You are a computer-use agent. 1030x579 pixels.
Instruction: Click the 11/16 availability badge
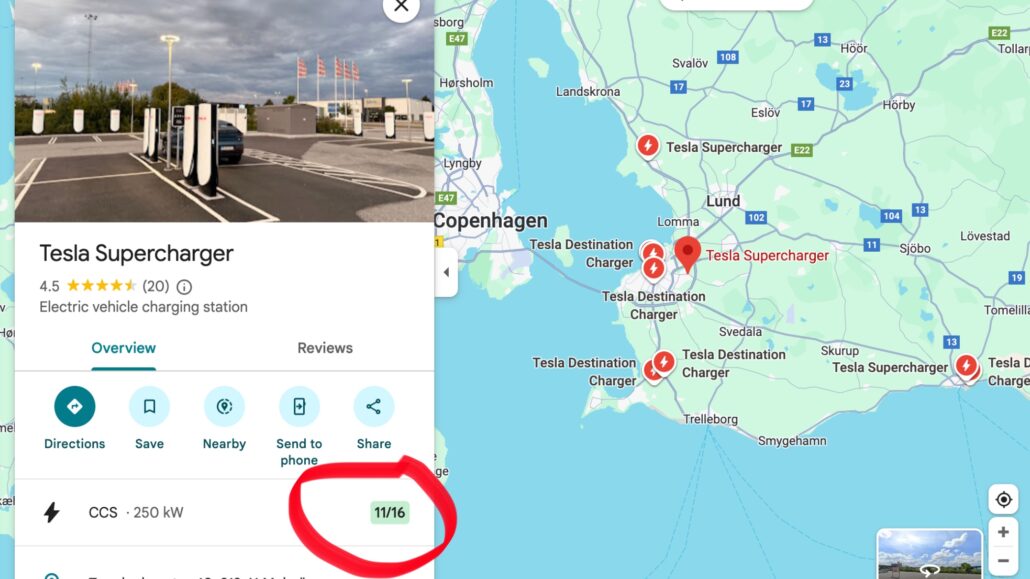coord(390,513)
